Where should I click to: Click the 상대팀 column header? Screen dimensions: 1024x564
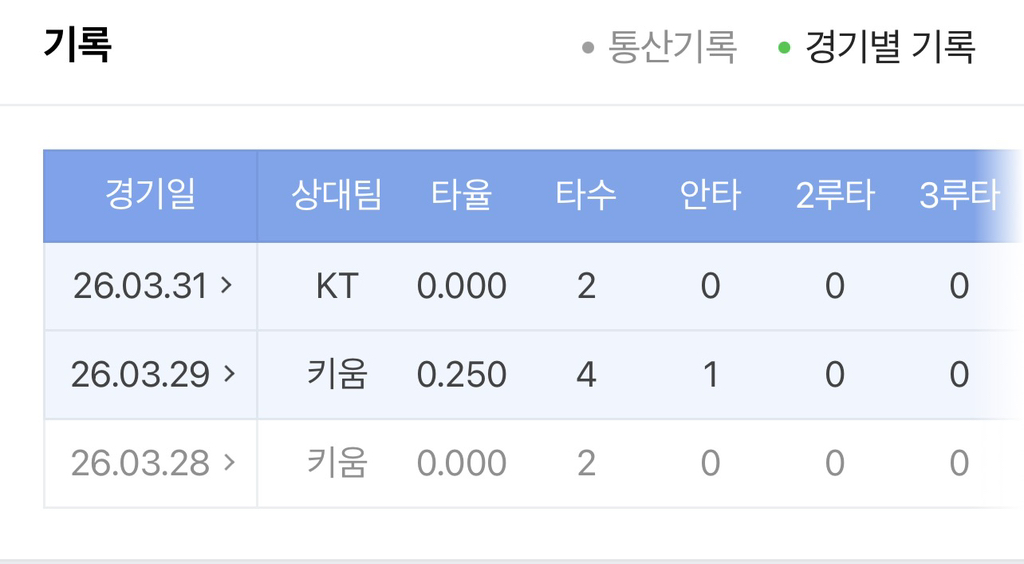336,195
